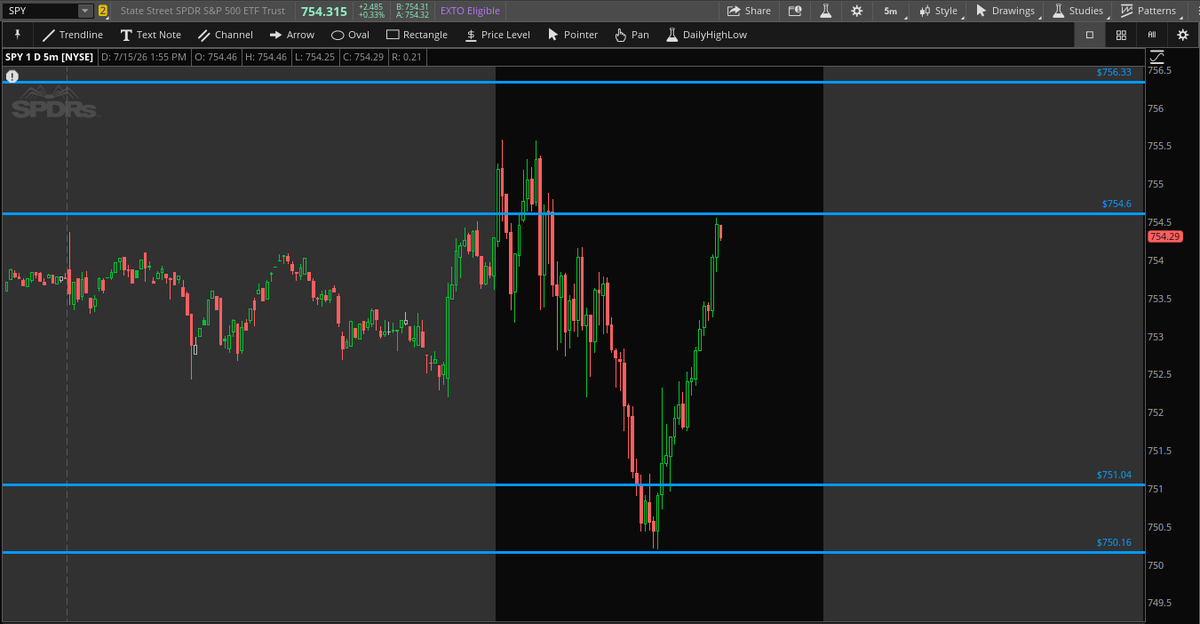Open the flask quick-study icon

click(x=826, y=11)
